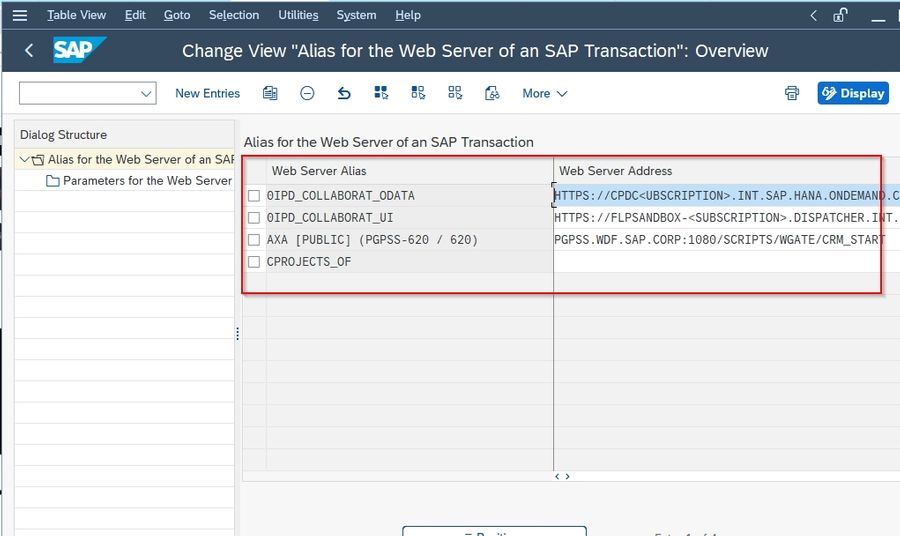Click the HTTPS://CPDC address field

tap(727, 196)
